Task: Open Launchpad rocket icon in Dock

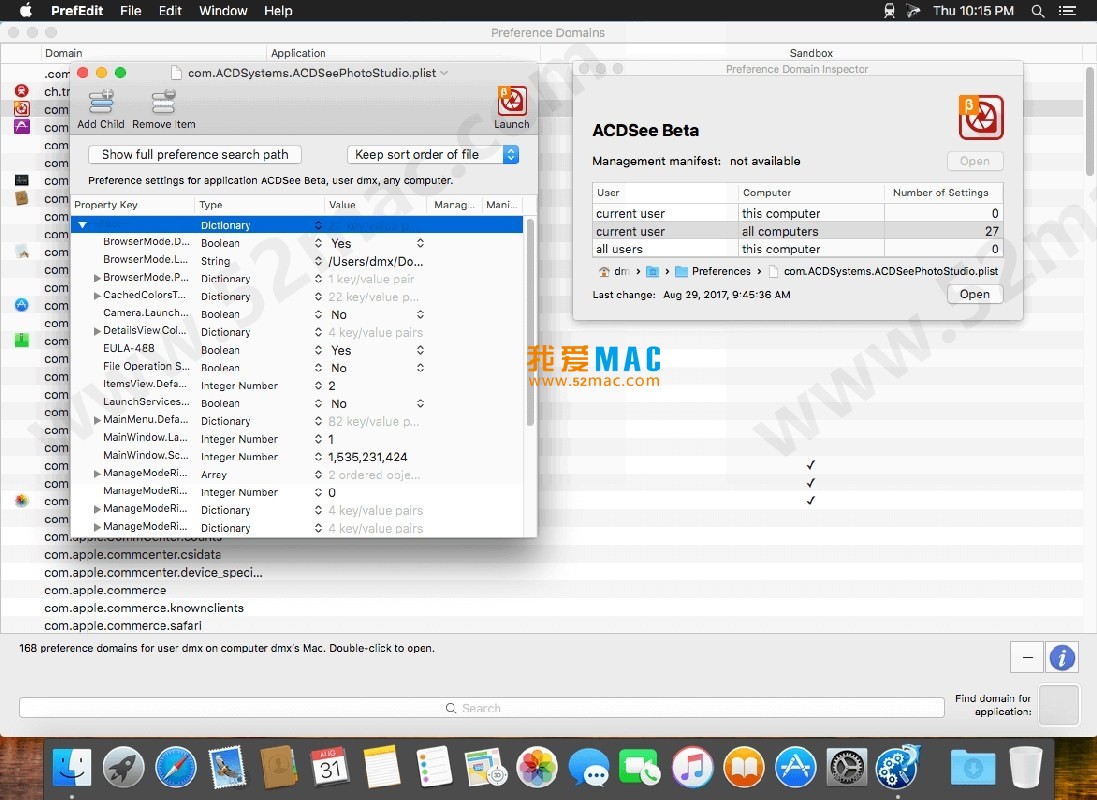Action: click(x=123, y=767)
